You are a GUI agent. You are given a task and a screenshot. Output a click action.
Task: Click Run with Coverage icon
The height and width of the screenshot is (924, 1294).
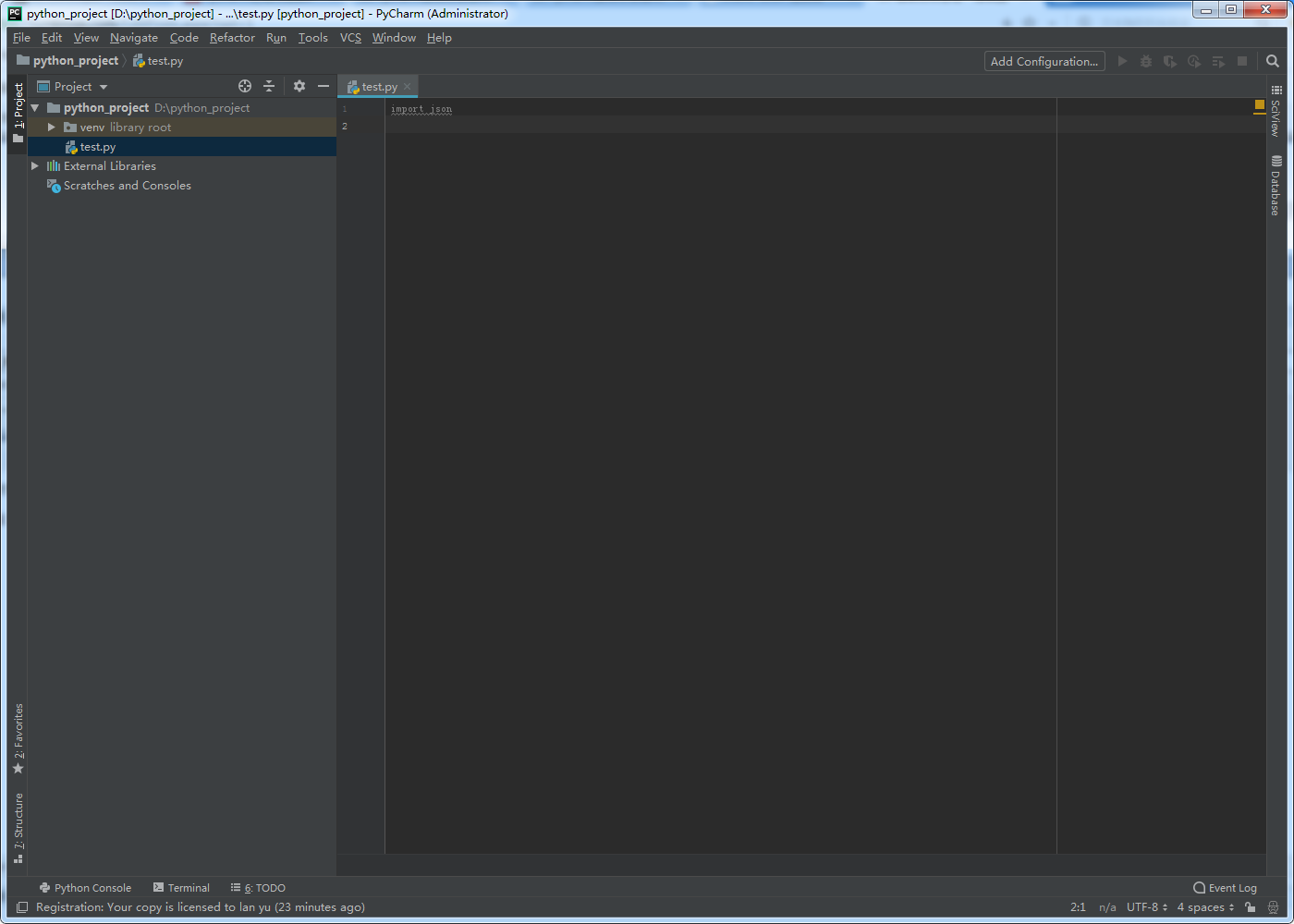(x=1170, y=61)
